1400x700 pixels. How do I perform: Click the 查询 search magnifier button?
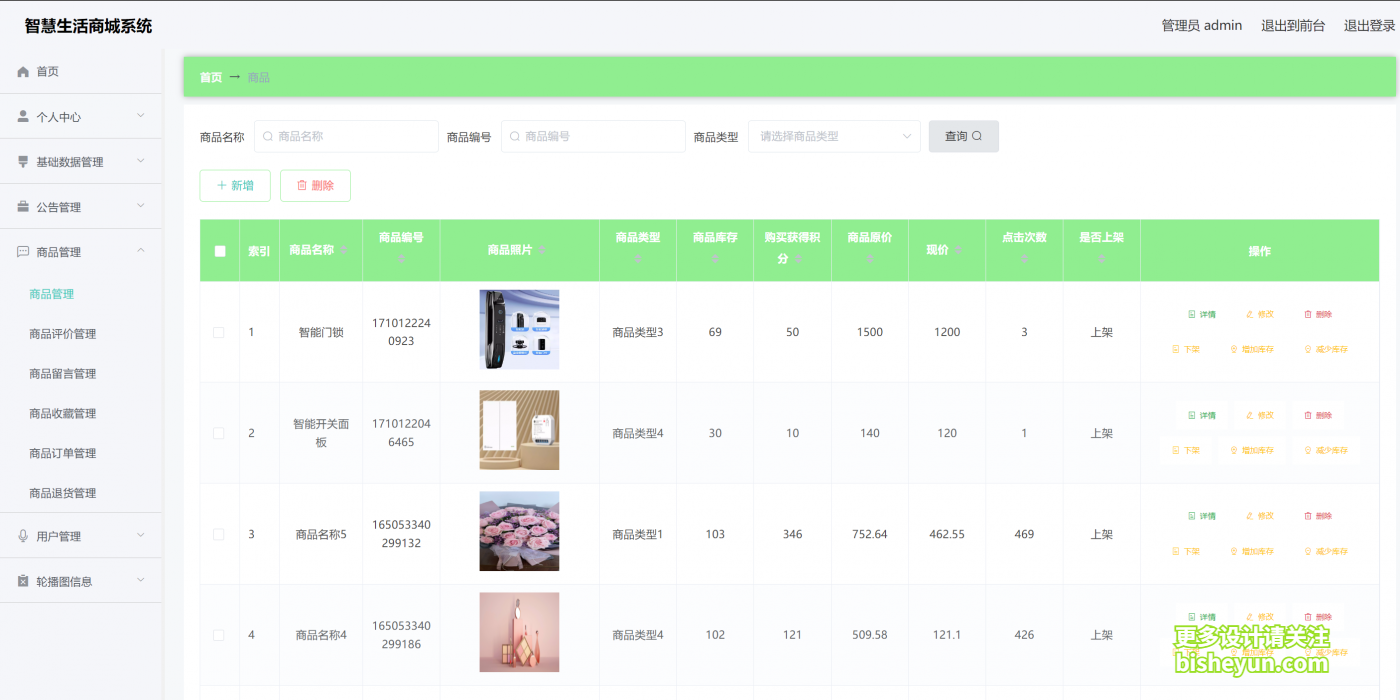(x=962, y=136)
